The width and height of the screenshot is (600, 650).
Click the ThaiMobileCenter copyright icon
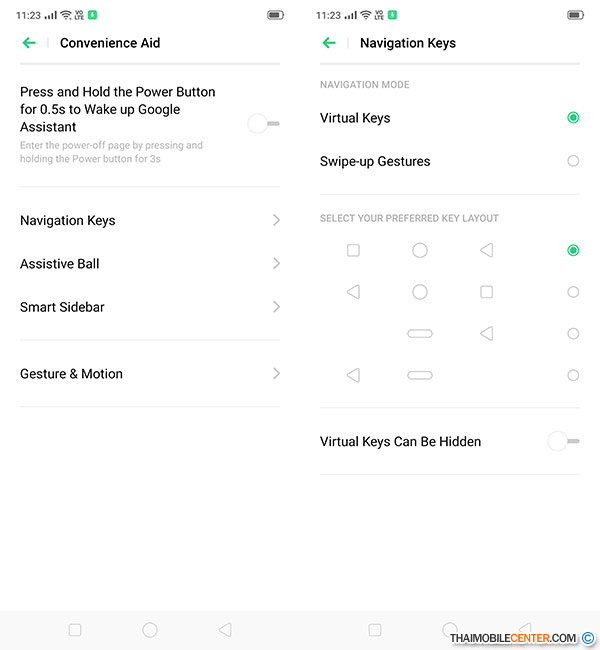point(588,638)
